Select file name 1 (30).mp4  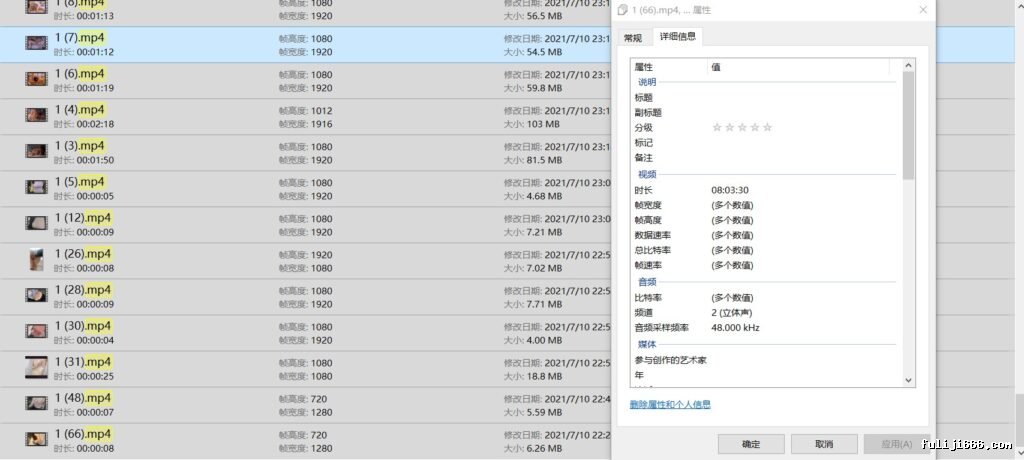[x=83, y=325]
